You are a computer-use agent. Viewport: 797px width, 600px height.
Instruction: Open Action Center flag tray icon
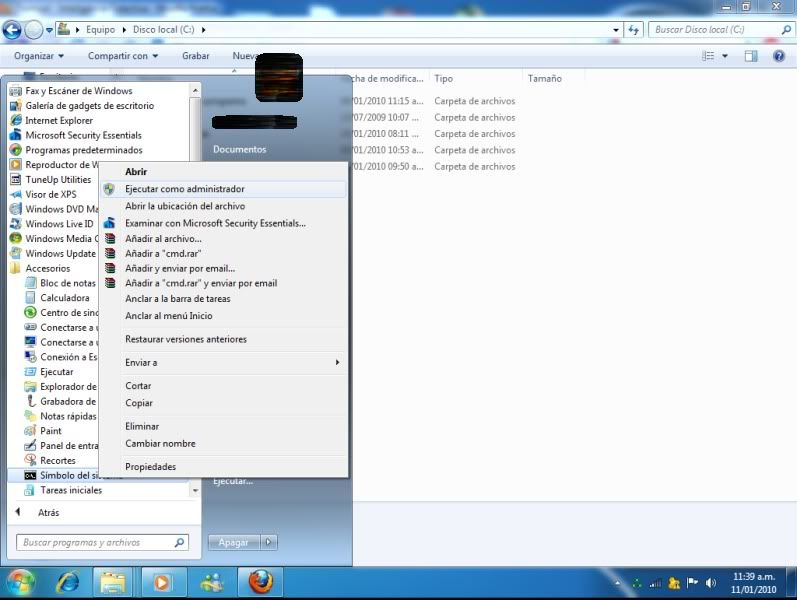(x=692, y=583)
